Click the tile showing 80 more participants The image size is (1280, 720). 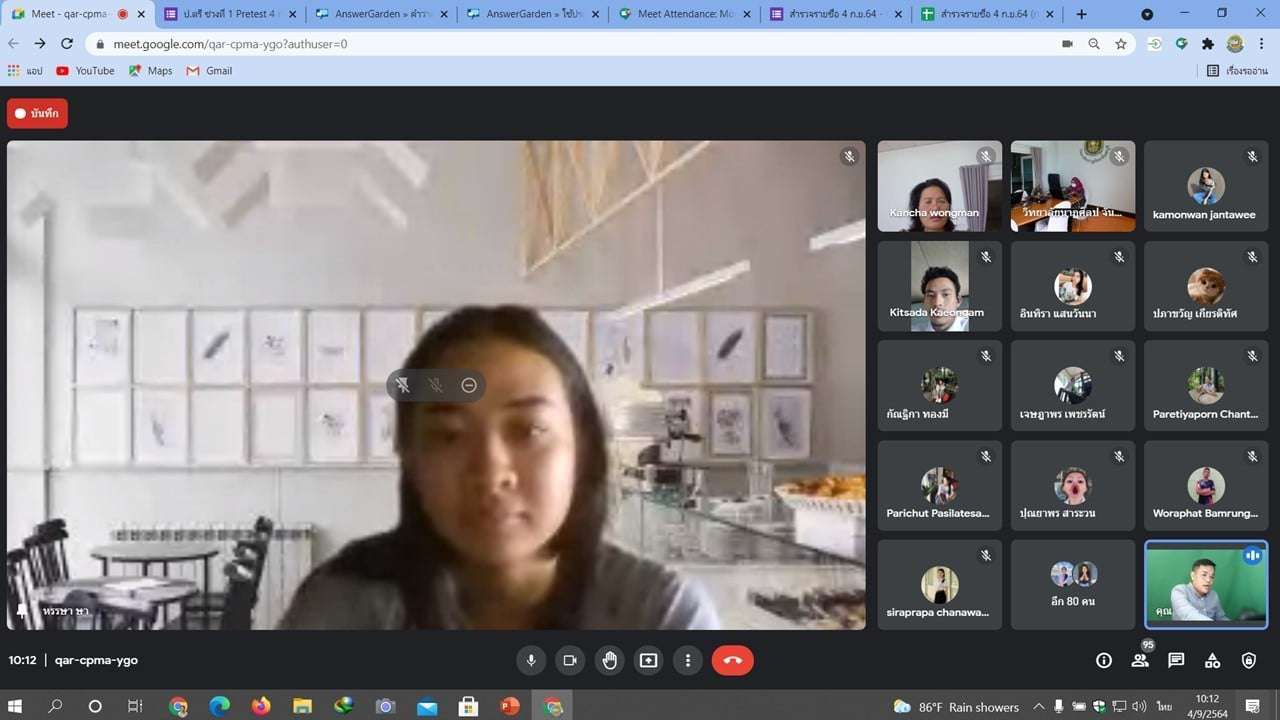pyautogui.click(x=1072, y=585)
